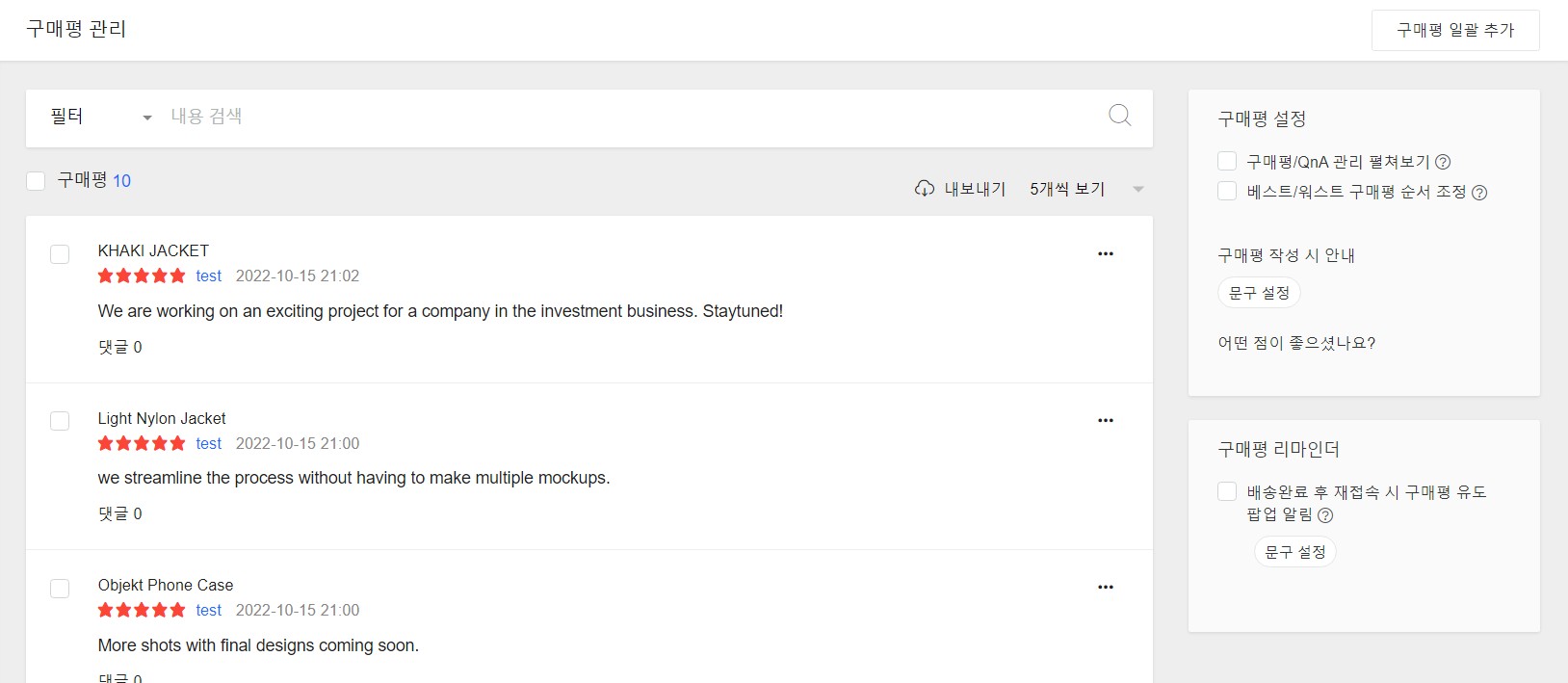Check the Light Nylon Jacket review checkbox
The width and height of the screenshot is (1568, 683).
click(60, 421)
